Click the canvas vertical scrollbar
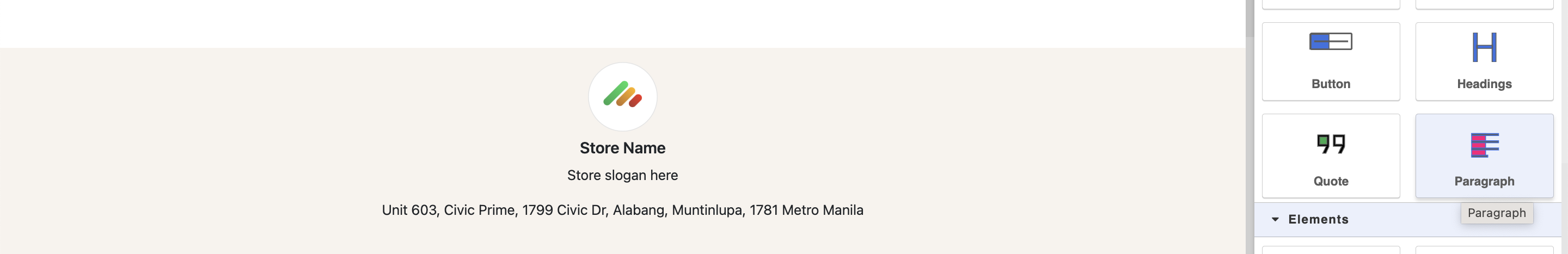This screenshot has width=1568, height=254. click(x=1249, y=127)
